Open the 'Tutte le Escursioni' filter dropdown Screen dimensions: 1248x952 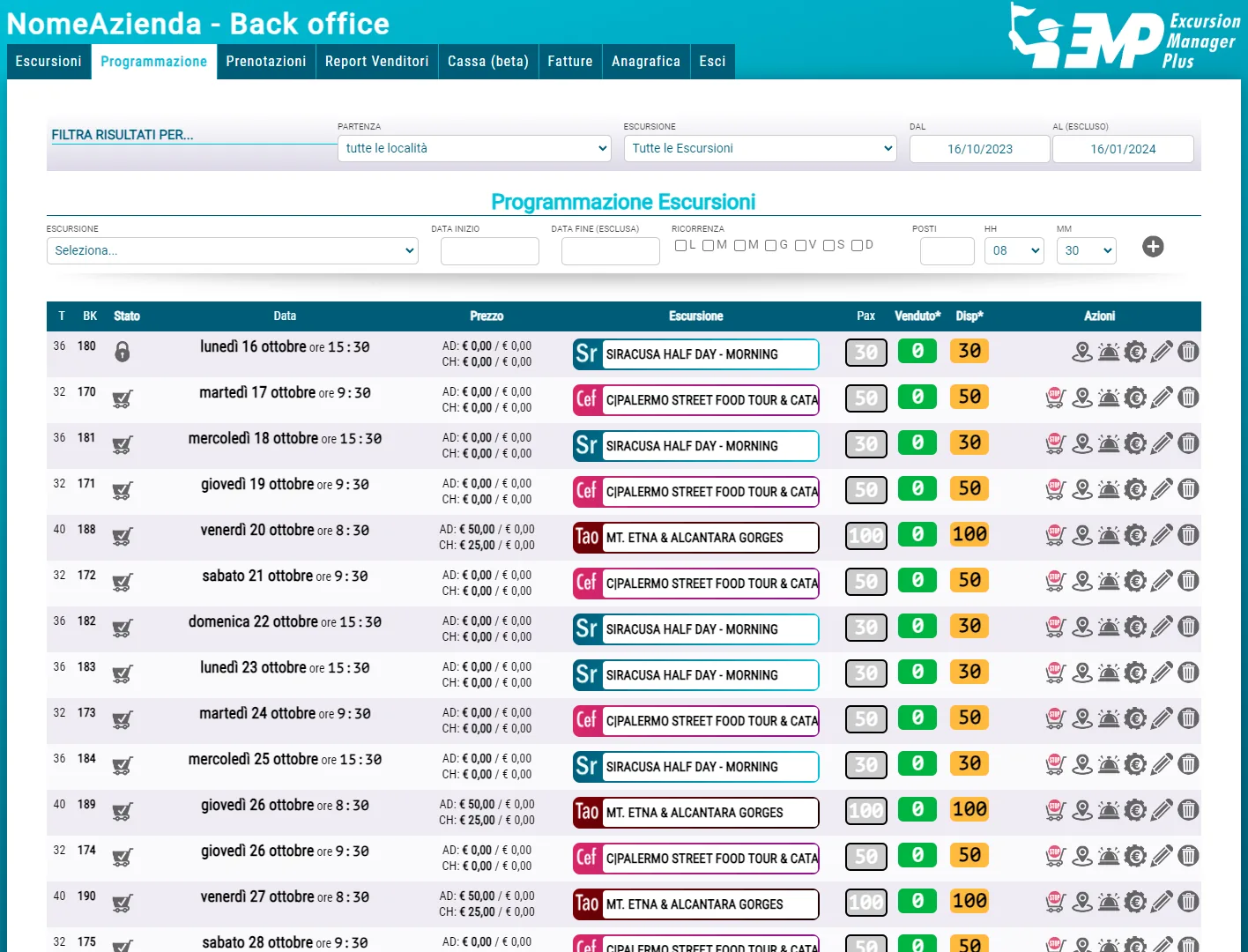pyautogui.click(x=761, y=148)
